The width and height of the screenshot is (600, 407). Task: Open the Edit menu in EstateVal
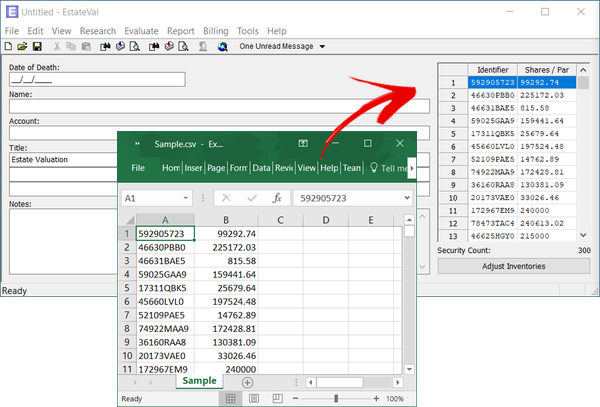coord(35,31)
